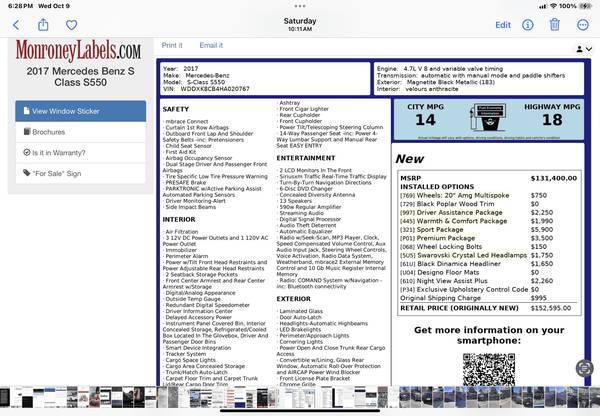
Task: Select the MSRP $131,400.00 value
Action: pyautogui.click(x=554, y=178)
